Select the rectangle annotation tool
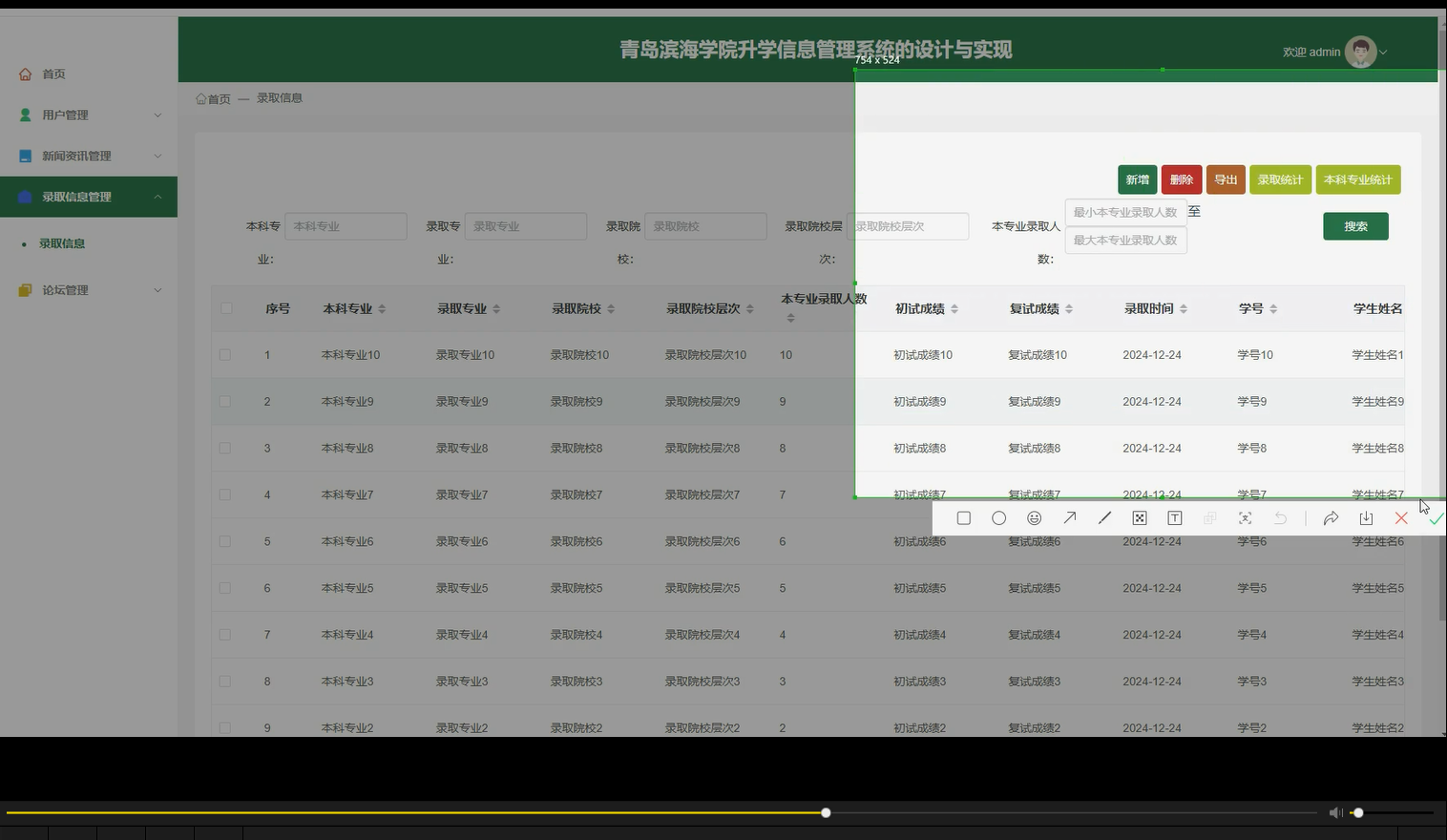The image size is (1447, 840). click(963, 517)
